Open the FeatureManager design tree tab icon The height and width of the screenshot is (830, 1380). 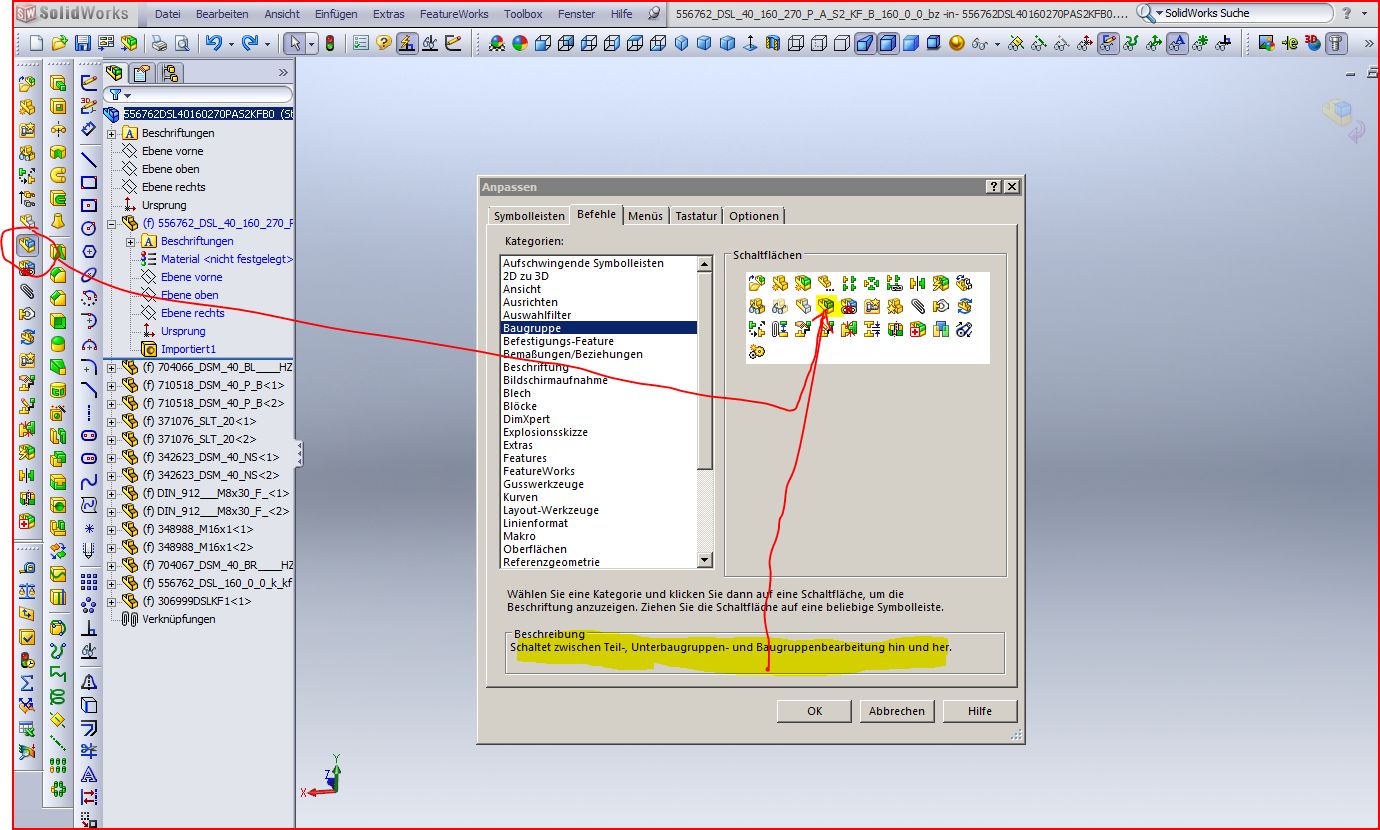point(116,73)
